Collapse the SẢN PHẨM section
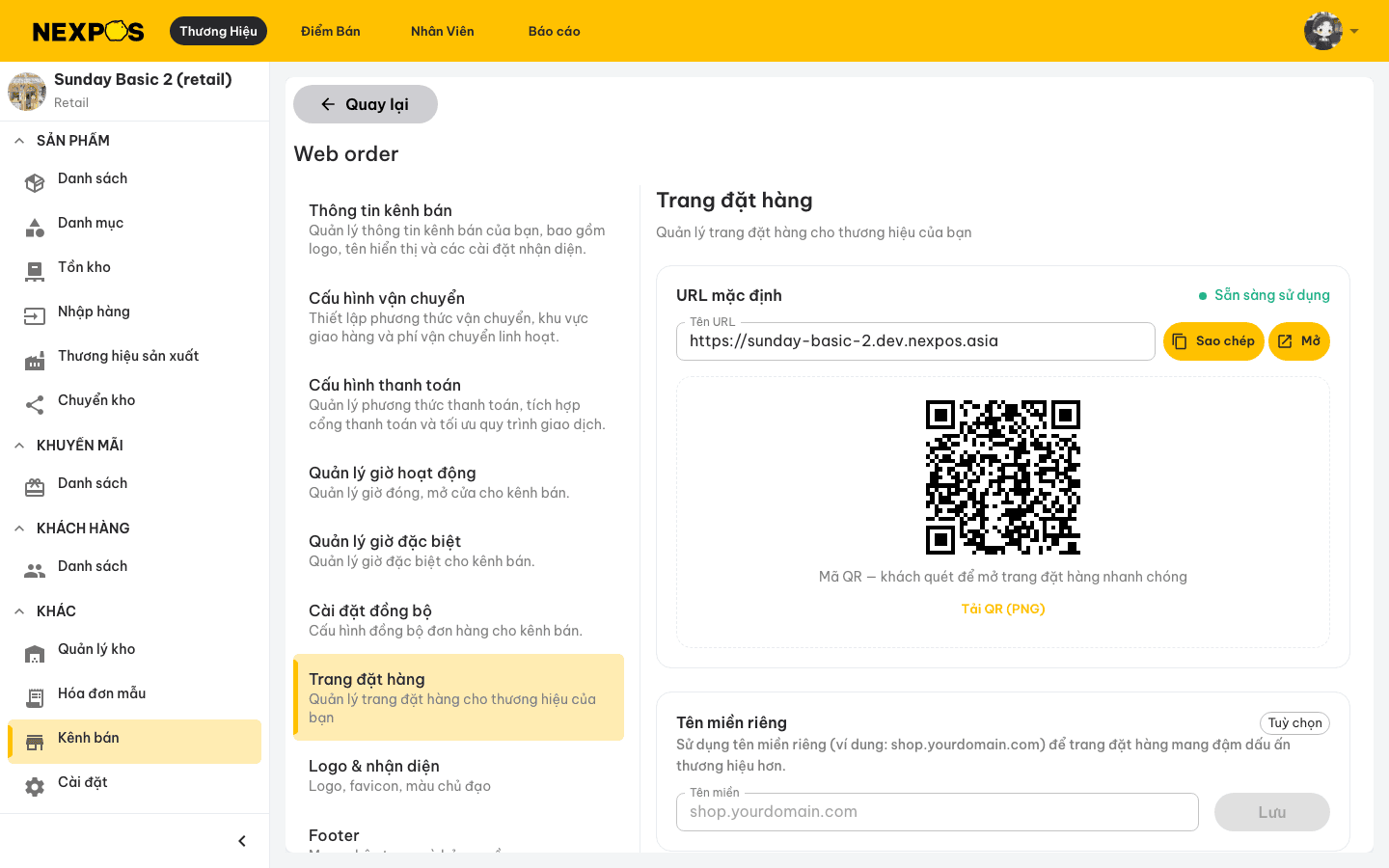 point(19,141)
